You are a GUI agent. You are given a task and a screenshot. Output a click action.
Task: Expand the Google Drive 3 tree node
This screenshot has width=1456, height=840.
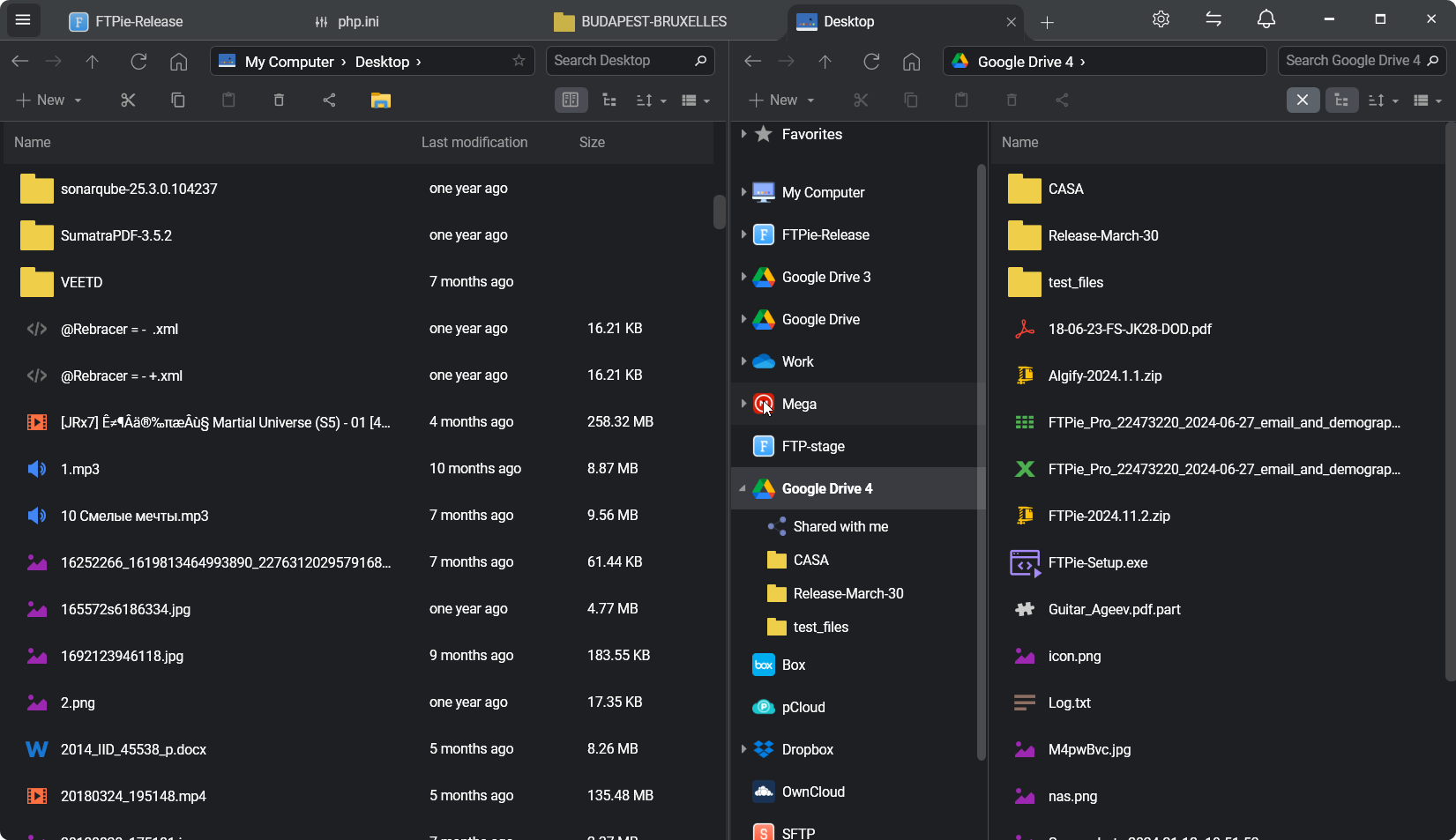click(743, 277)
